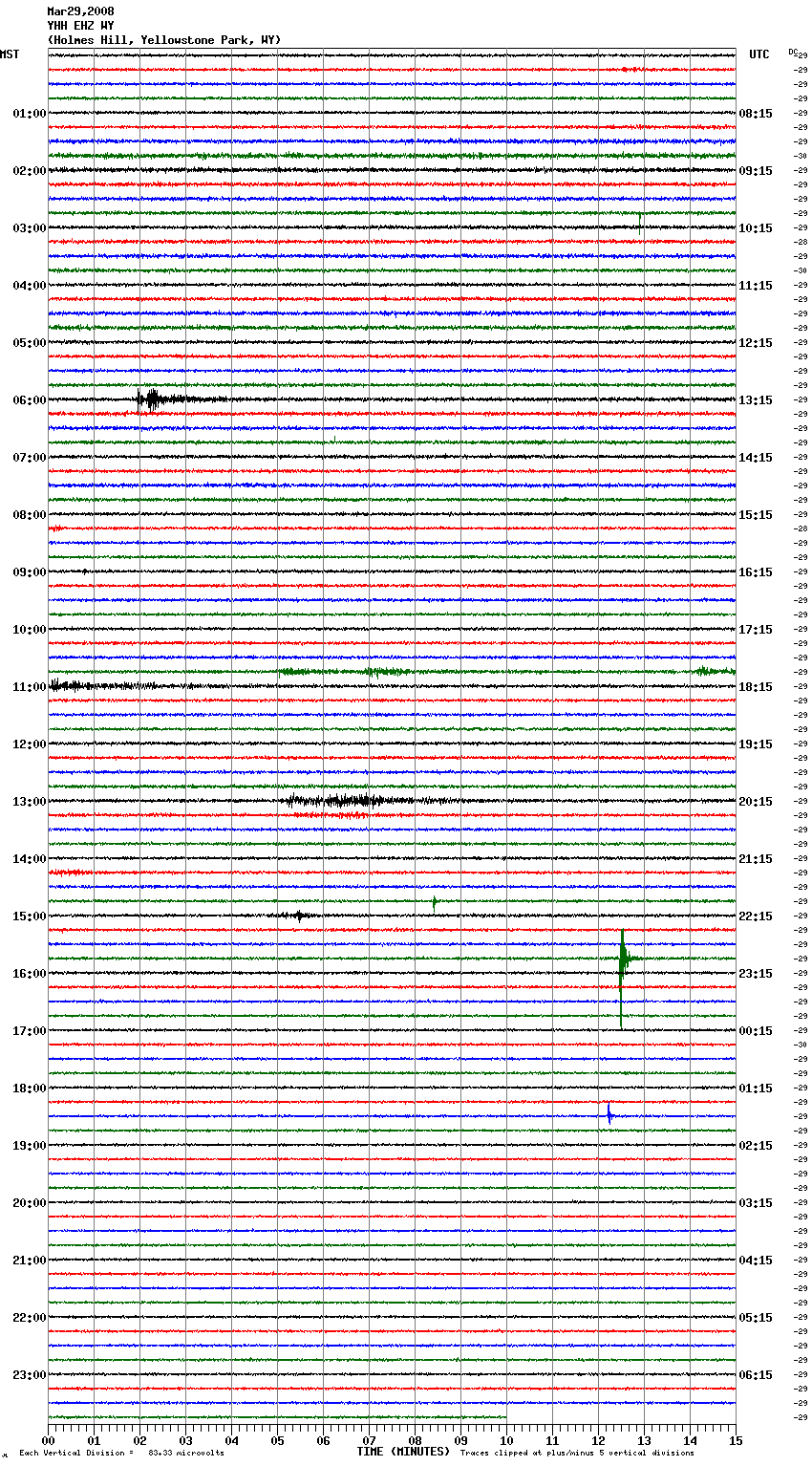Click minute tick label 12 on bottom axis
This screenshot has width=812, height=1466.
point(599,1440)
